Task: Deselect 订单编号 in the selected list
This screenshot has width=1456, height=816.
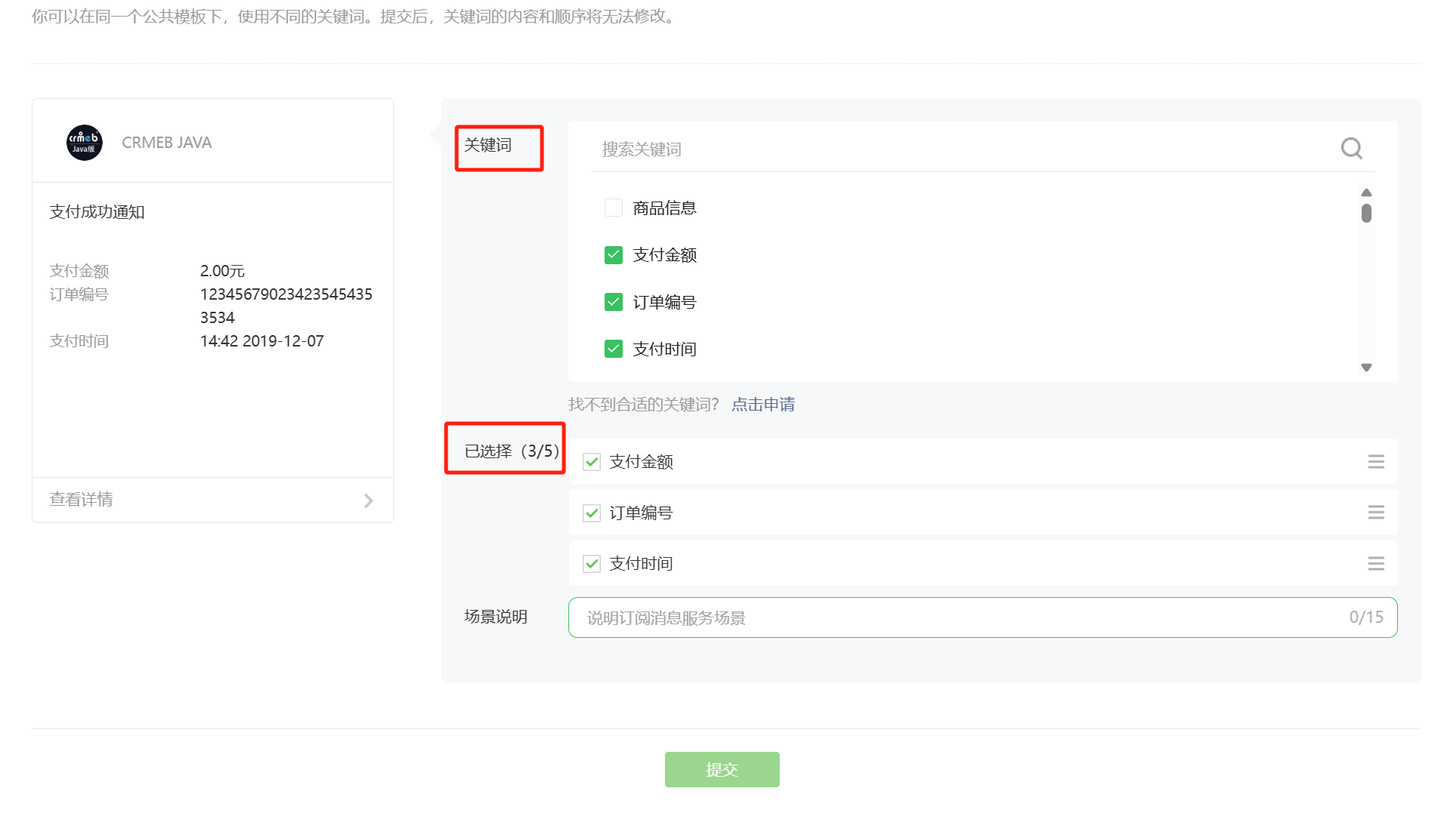Action: coord(591,513)
